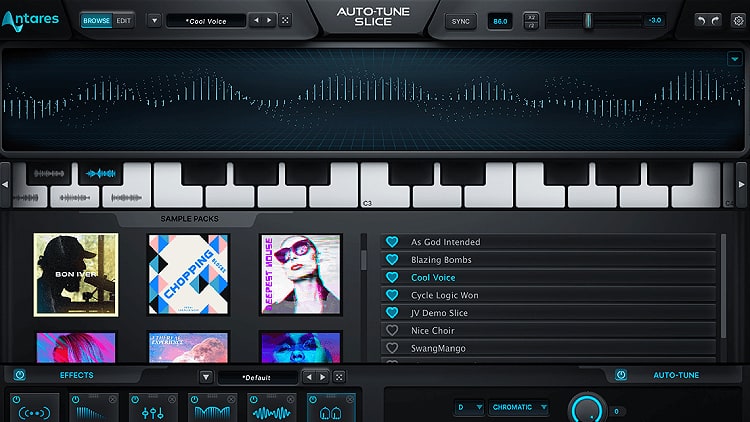Open the Chromatic scale dropdown
Viewport: 750px width, 422px height.
click(519, 407)
